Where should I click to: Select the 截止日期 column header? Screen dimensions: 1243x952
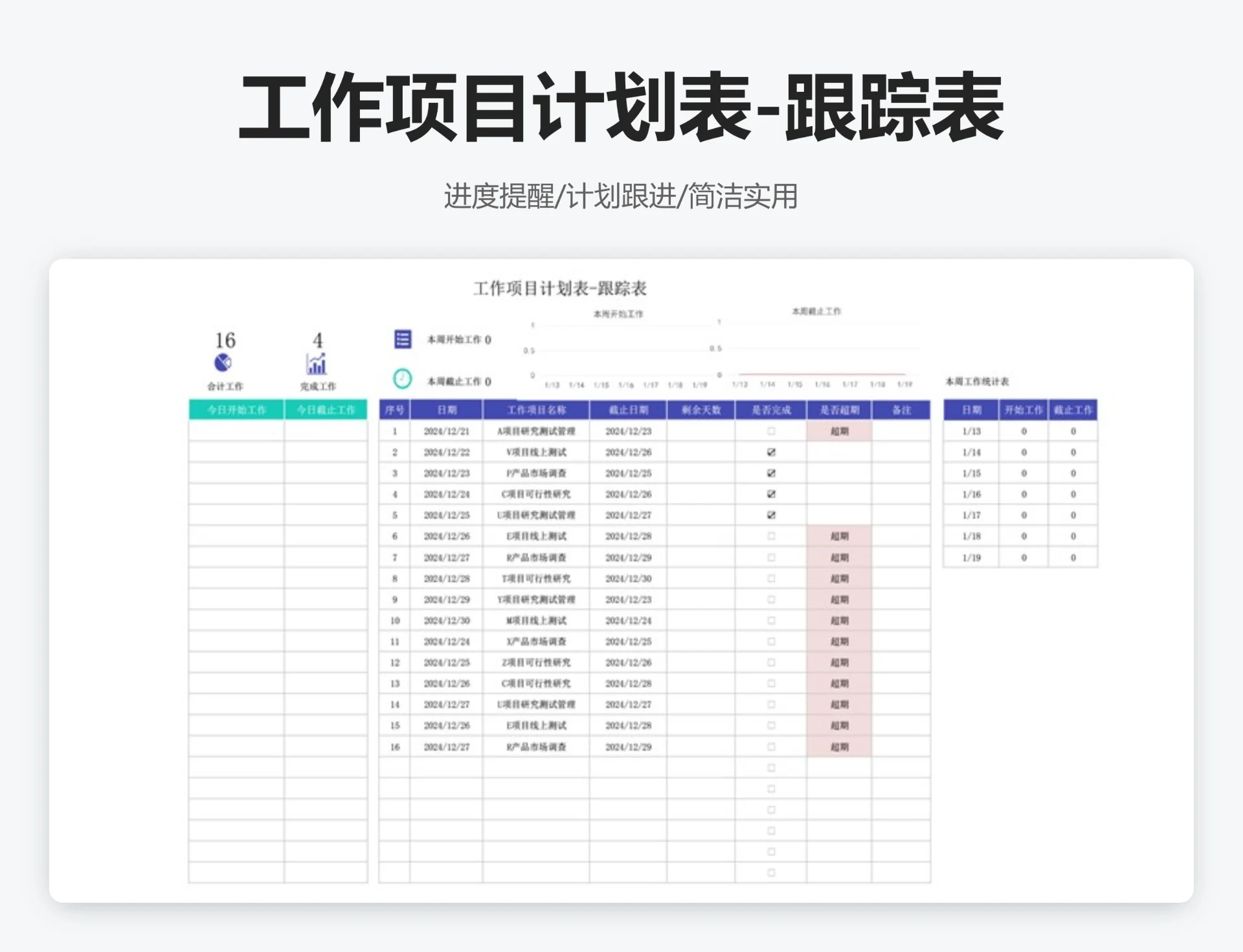tap(628, 410)
